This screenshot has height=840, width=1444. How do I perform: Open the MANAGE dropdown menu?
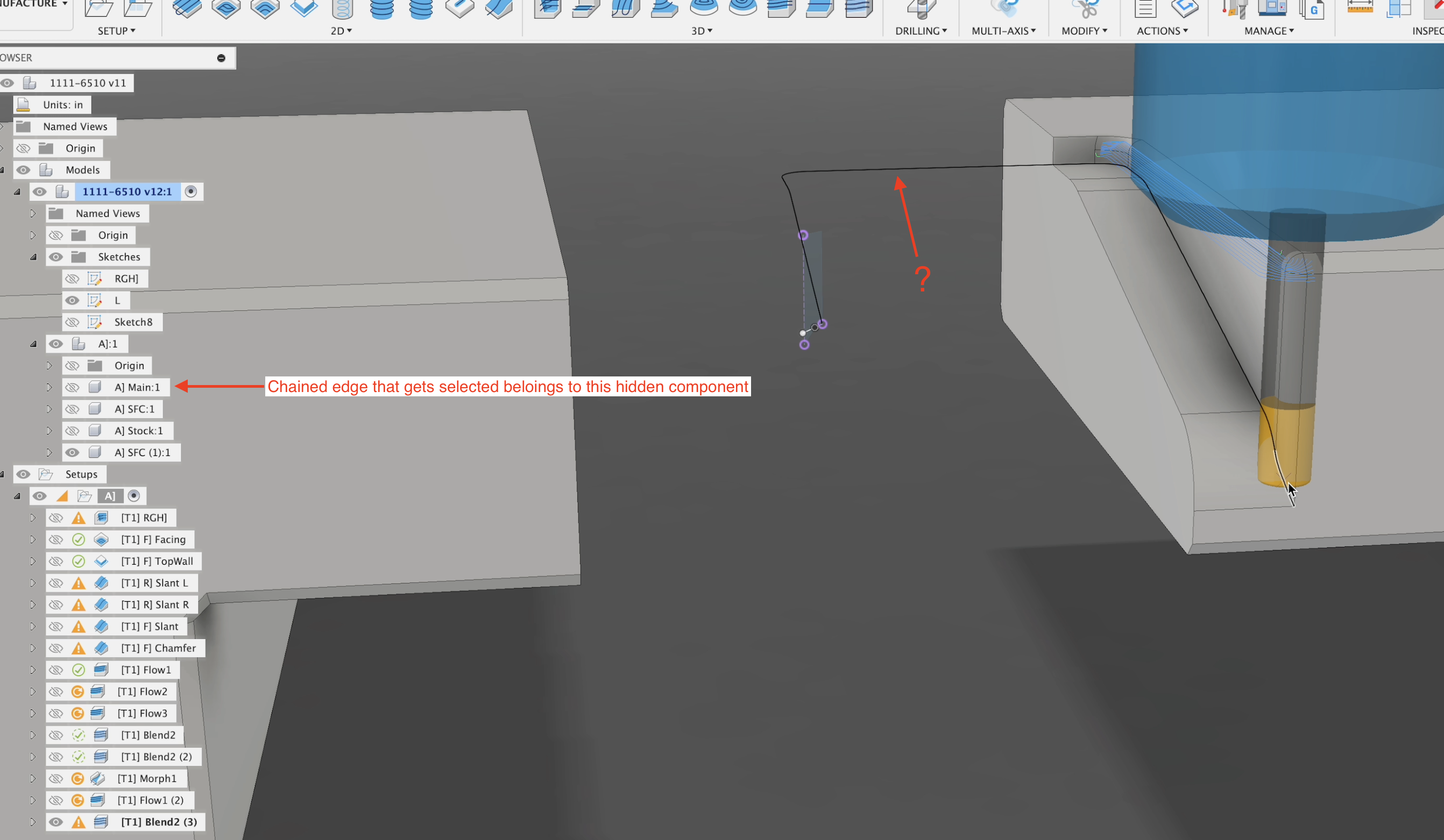click(1269, 31)
